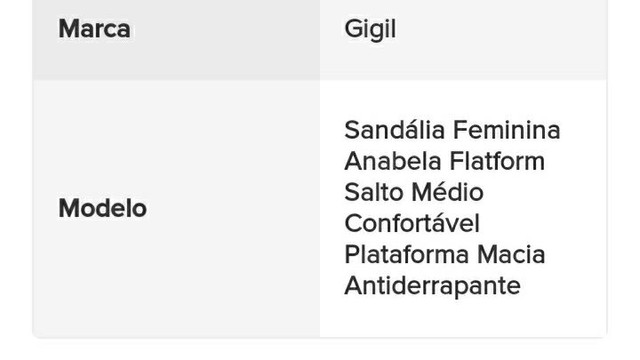Viewport: 640px width, 360px height.
Task: Click the Antiderrapante text line
Action: 432,286
